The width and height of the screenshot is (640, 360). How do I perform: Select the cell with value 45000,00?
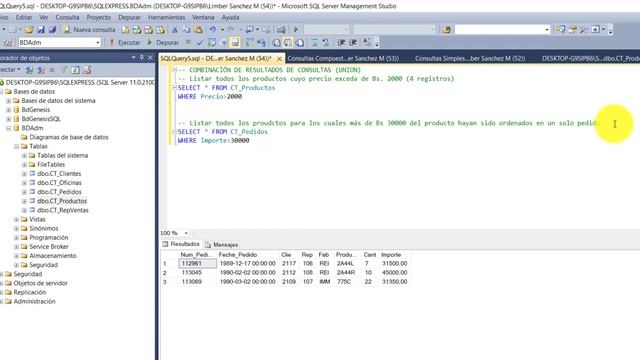tap(394, 273)
